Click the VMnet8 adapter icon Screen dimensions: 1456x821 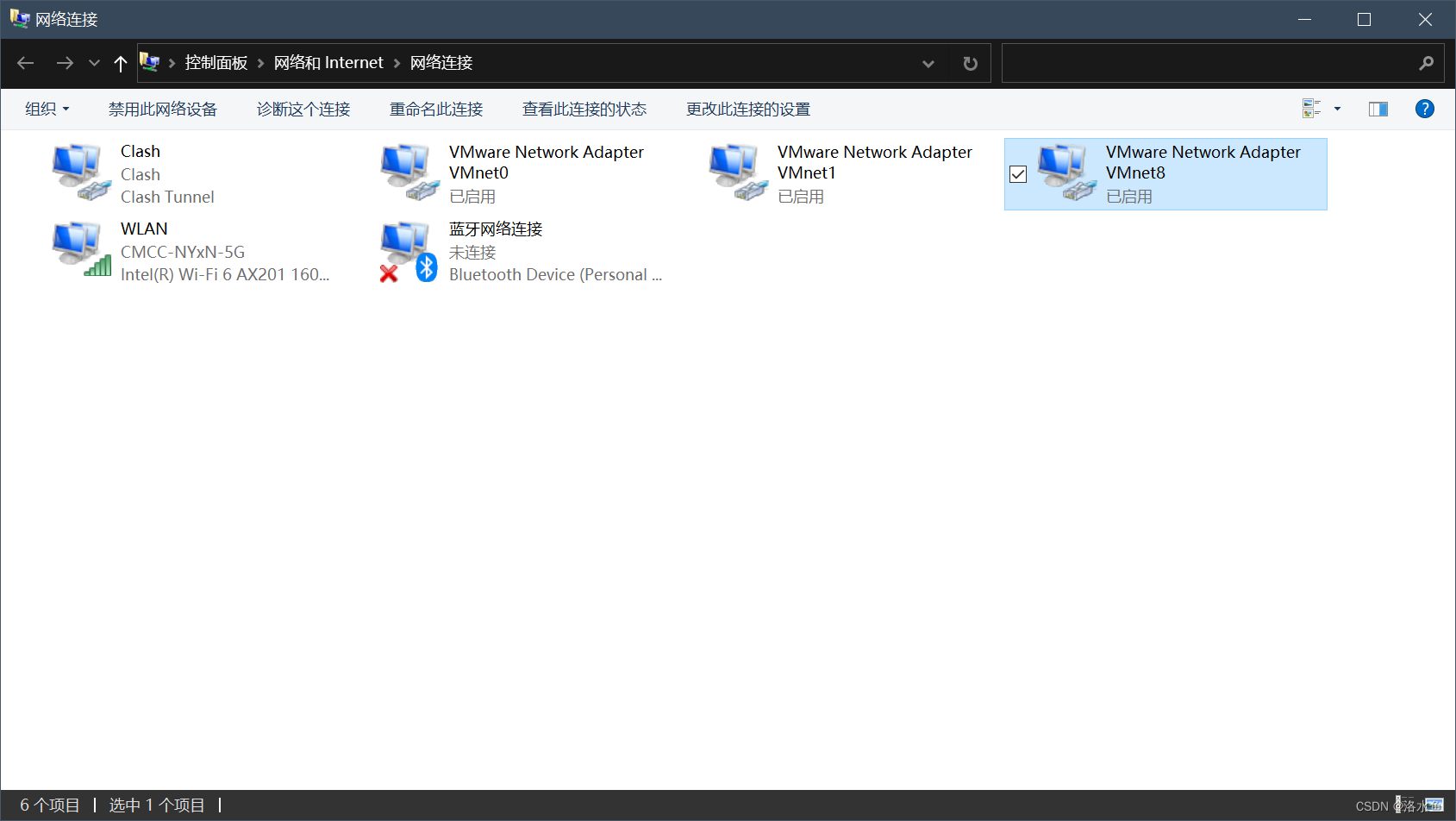(x=1067, y=173)
